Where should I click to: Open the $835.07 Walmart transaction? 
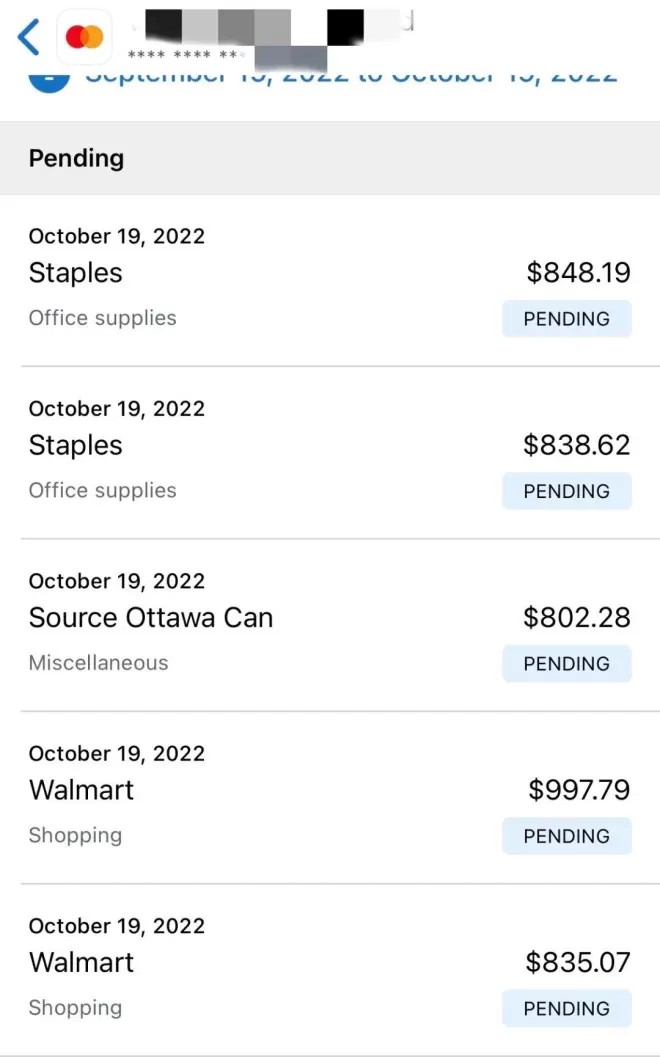click(330, 971)
